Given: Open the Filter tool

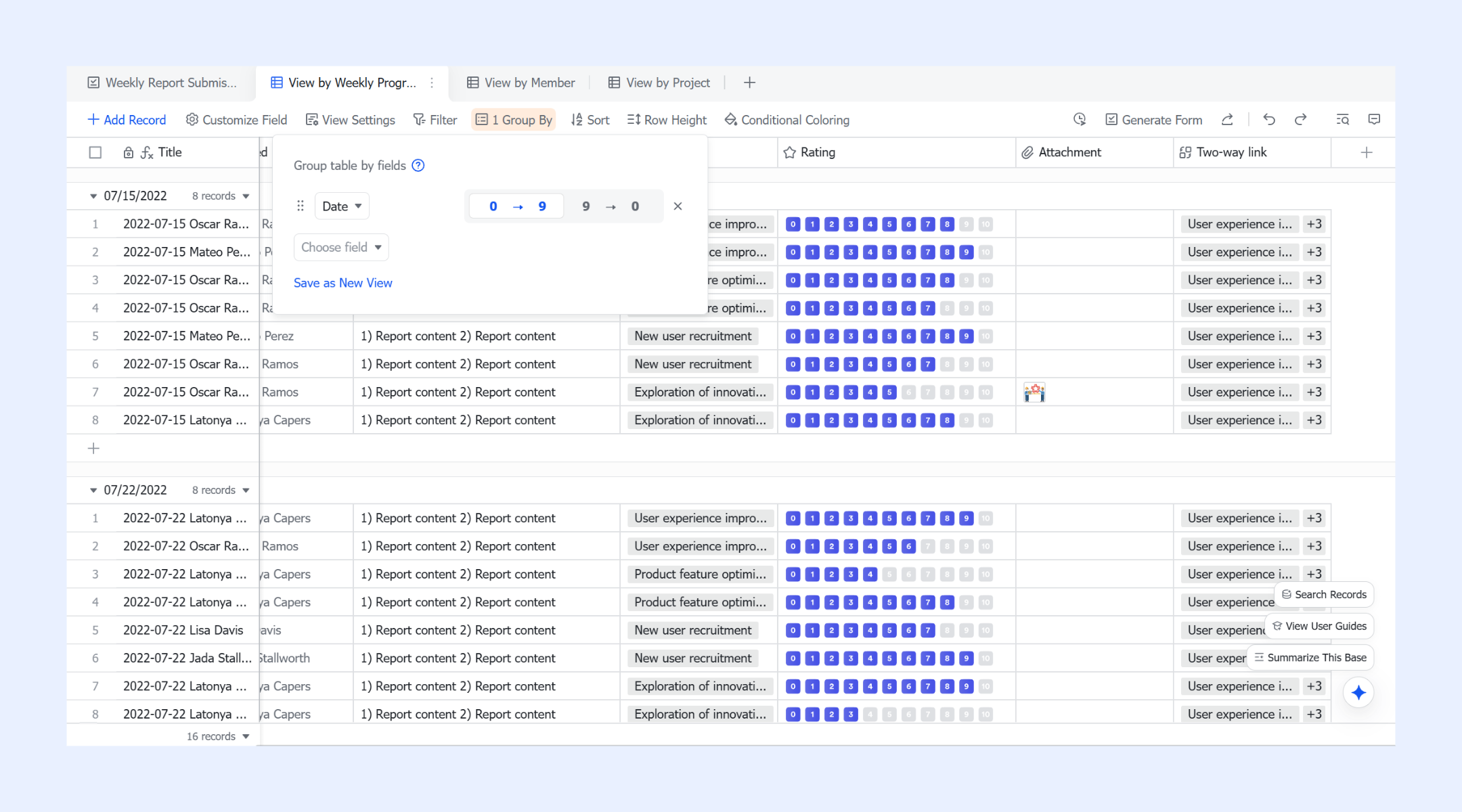Looking at the screenshot, I should coord(435,120).
